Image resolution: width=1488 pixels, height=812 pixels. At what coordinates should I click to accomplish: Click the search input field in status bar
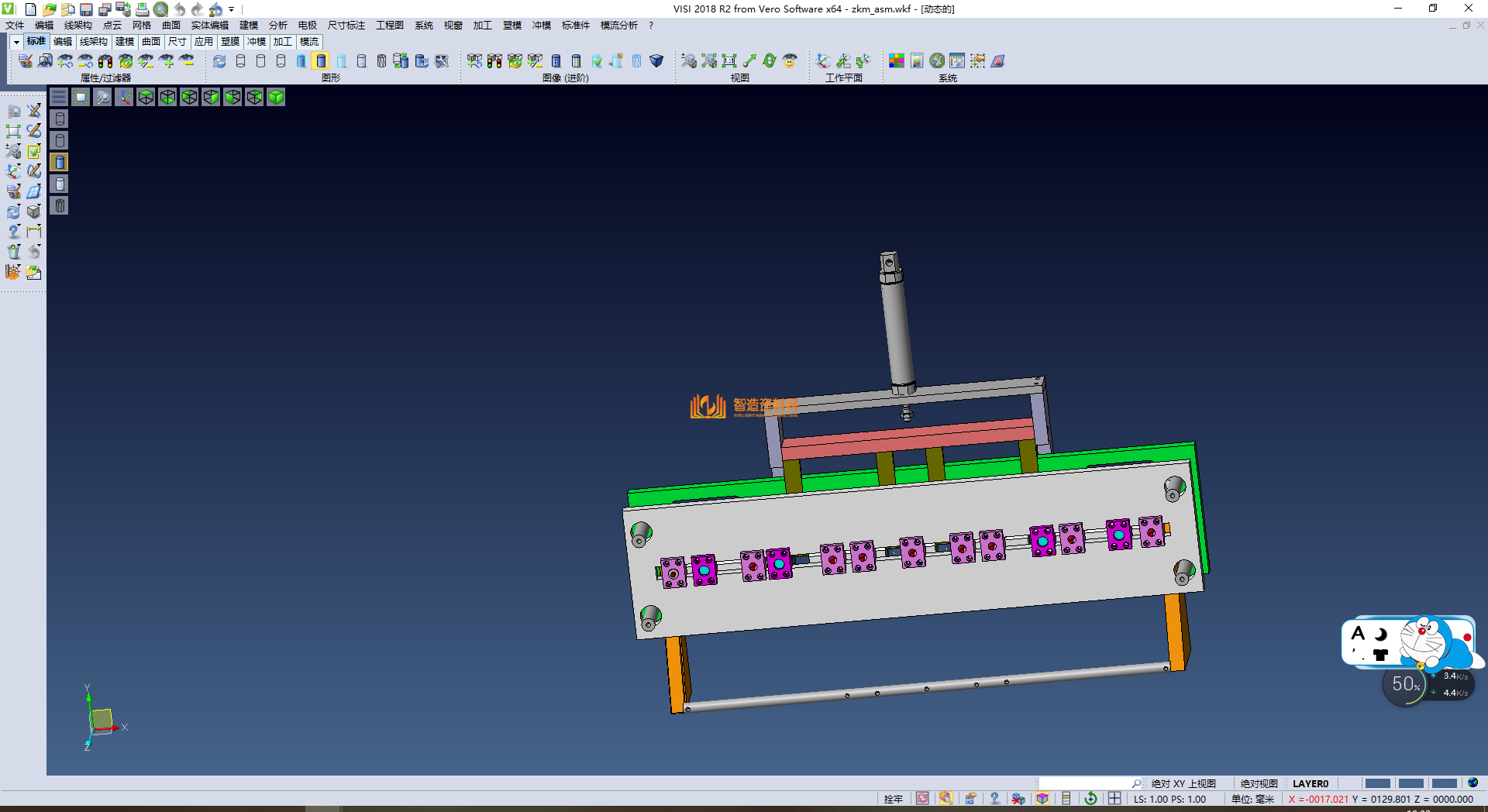tap(1083, 783)
